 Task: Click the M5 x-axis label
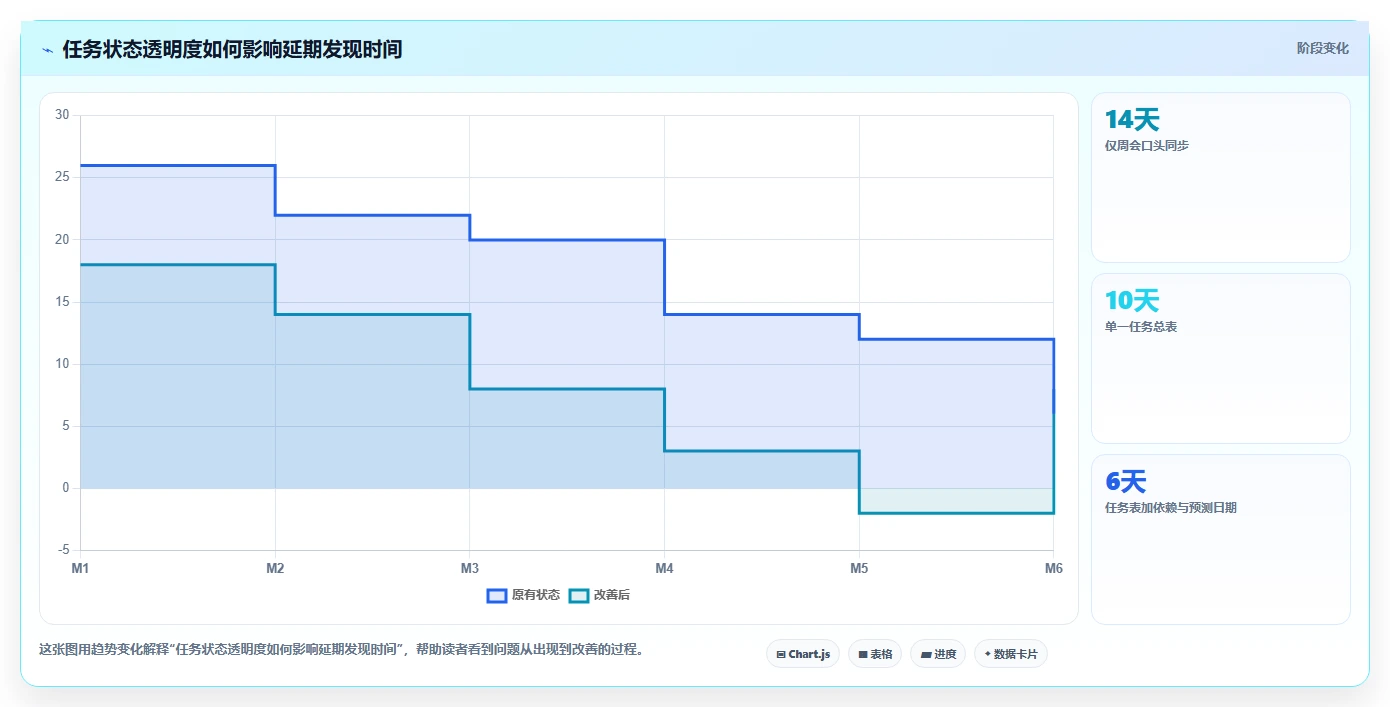[x=859, y=568]
